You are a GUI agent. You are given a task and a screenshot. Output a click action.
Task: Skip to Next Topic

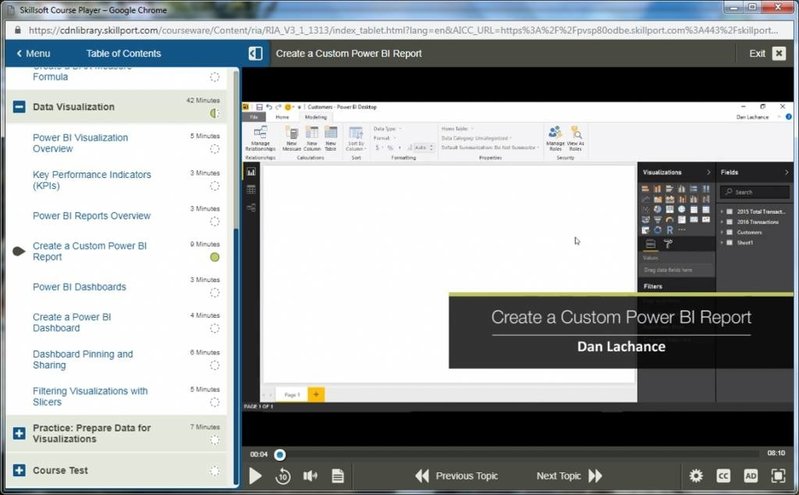(x=569, y=476)
